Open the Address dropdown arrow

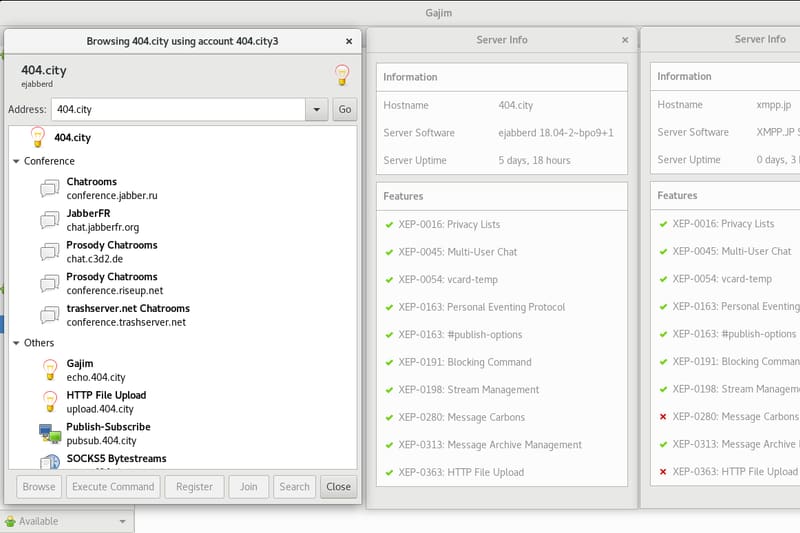point(316,109)
